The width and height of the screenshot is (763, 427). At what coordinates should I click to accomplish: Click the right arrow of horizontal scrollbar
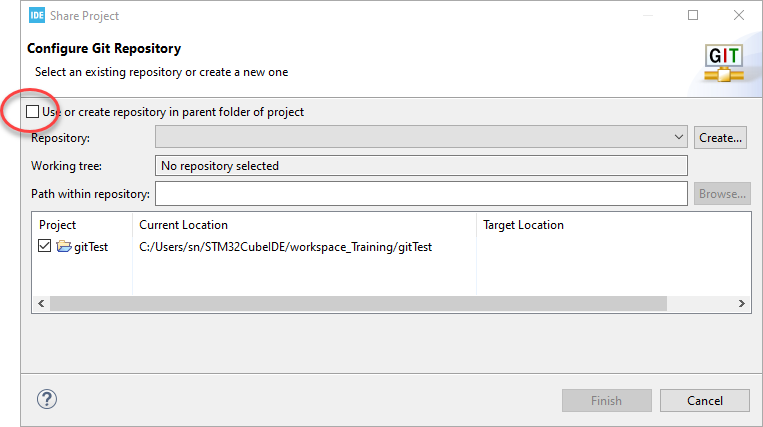coord(742,303)
